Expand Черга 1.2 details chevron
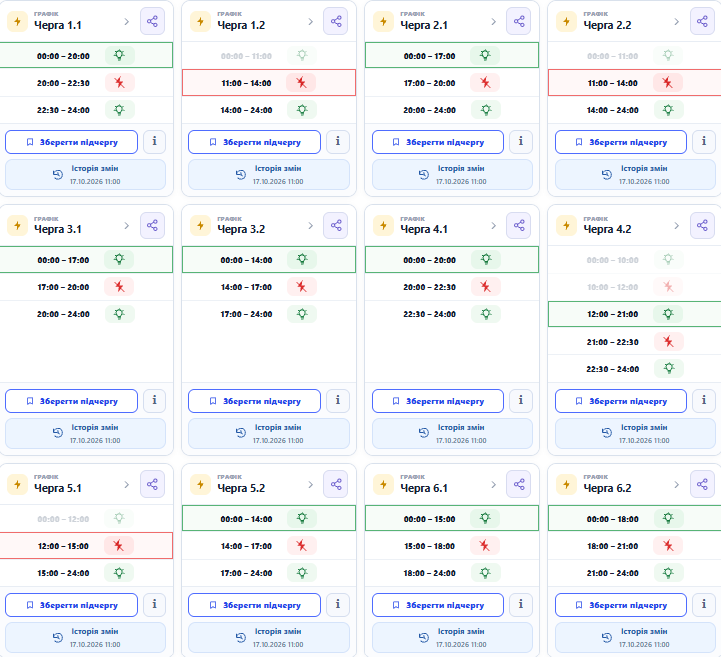 point(310,22)
